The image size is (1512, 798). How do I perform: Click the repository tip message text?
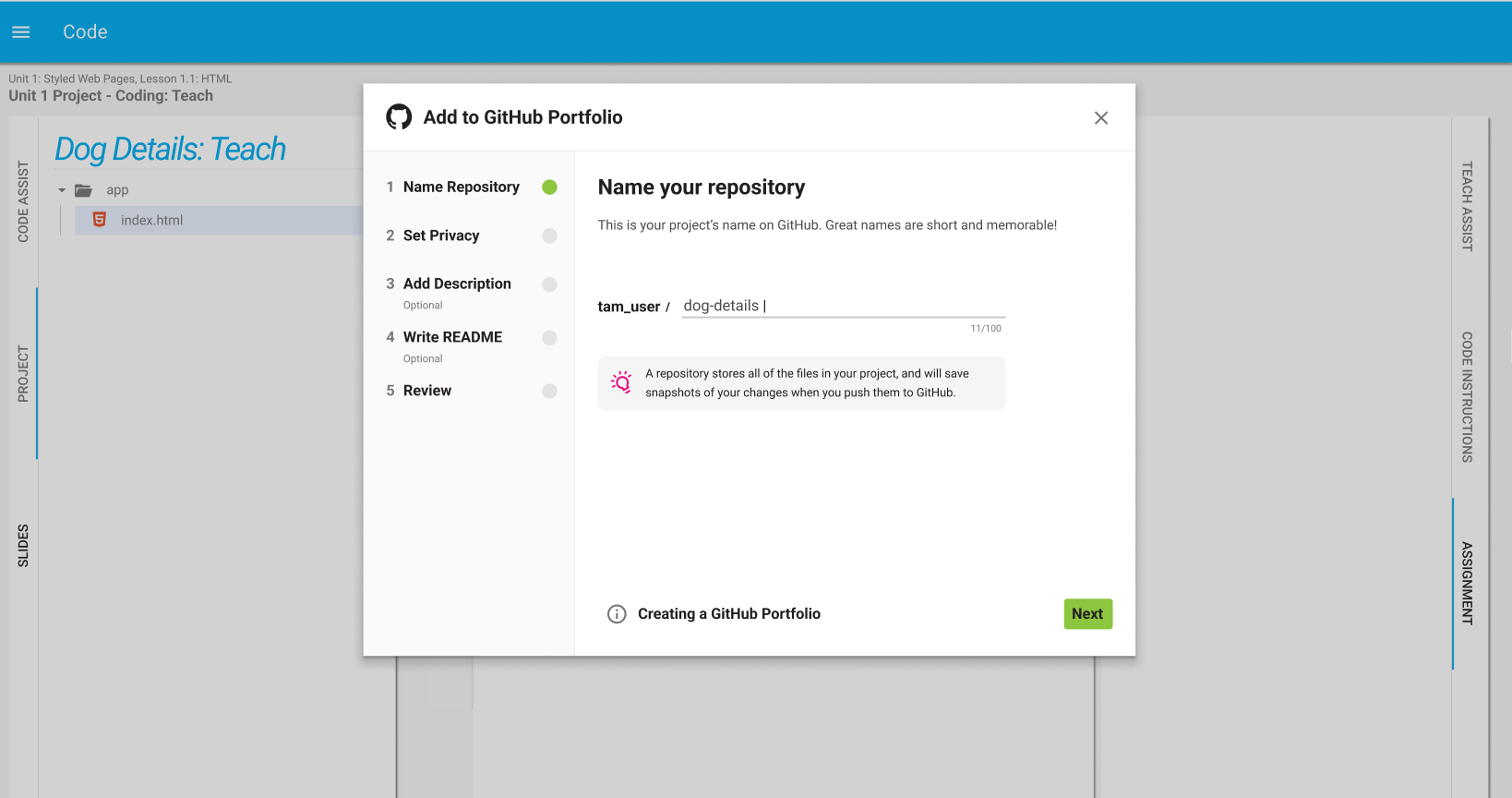pos(808,383)
